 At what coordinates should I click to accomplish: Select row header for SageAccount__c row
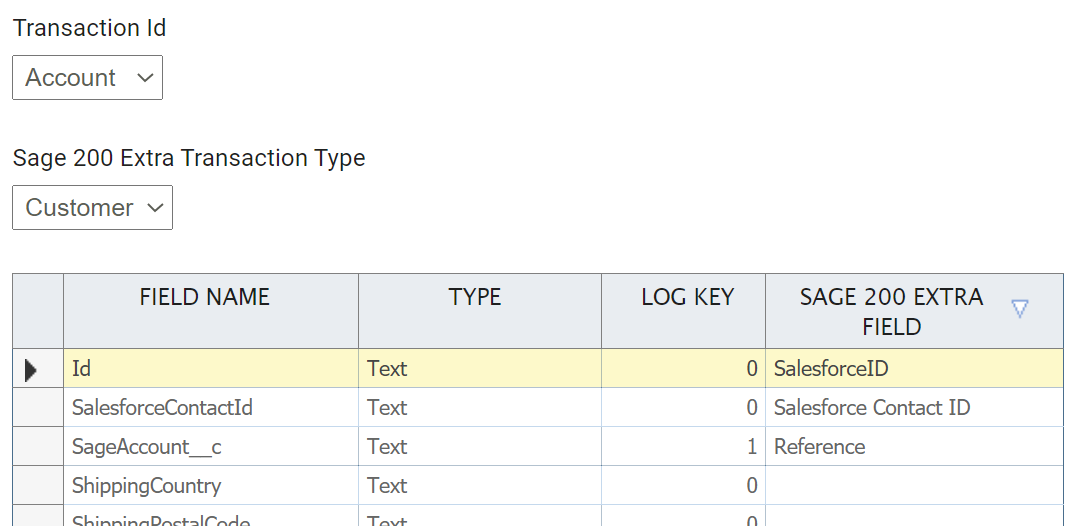pyautogui.click(x=38, y=447)
